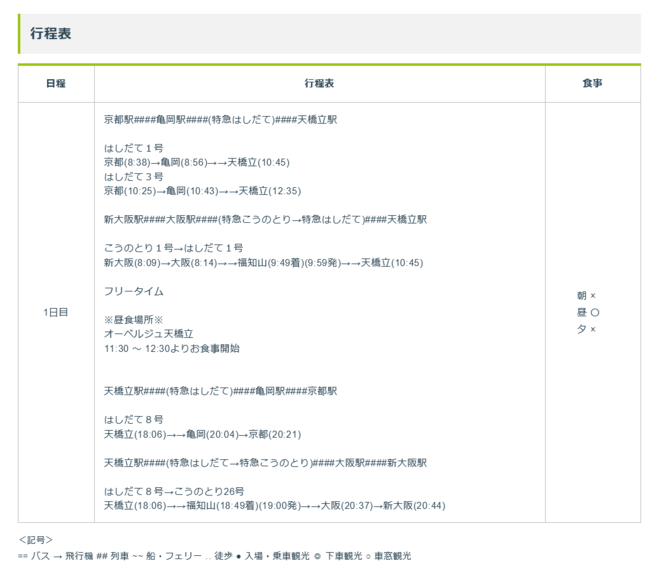
Task: Click the <記号> legend heading
Action: click(36, 540)
